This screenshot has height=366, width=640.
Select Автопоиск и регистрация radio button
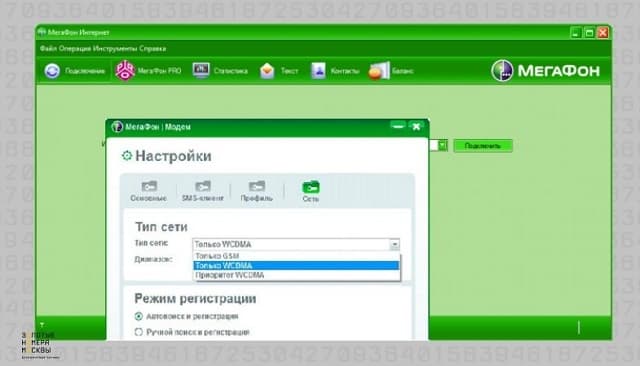click(x=139, y=316)
